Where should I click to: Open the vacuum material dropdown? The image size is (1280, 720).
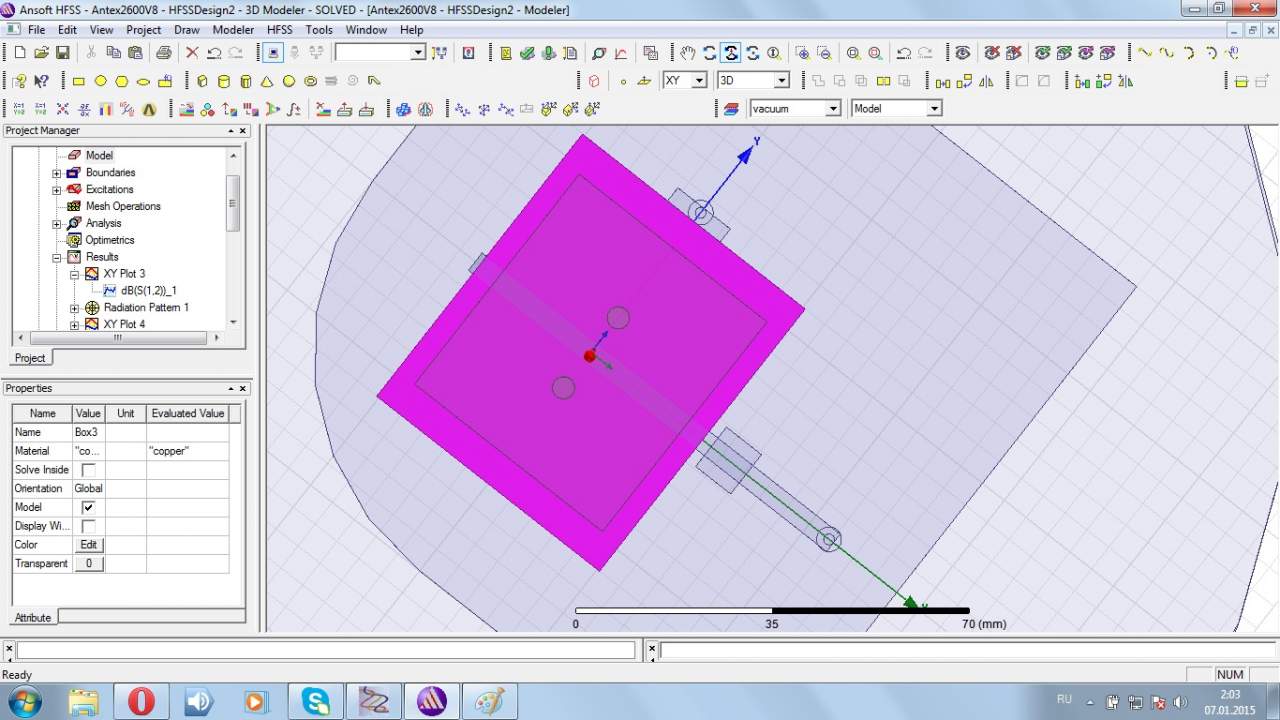(832, 108)
